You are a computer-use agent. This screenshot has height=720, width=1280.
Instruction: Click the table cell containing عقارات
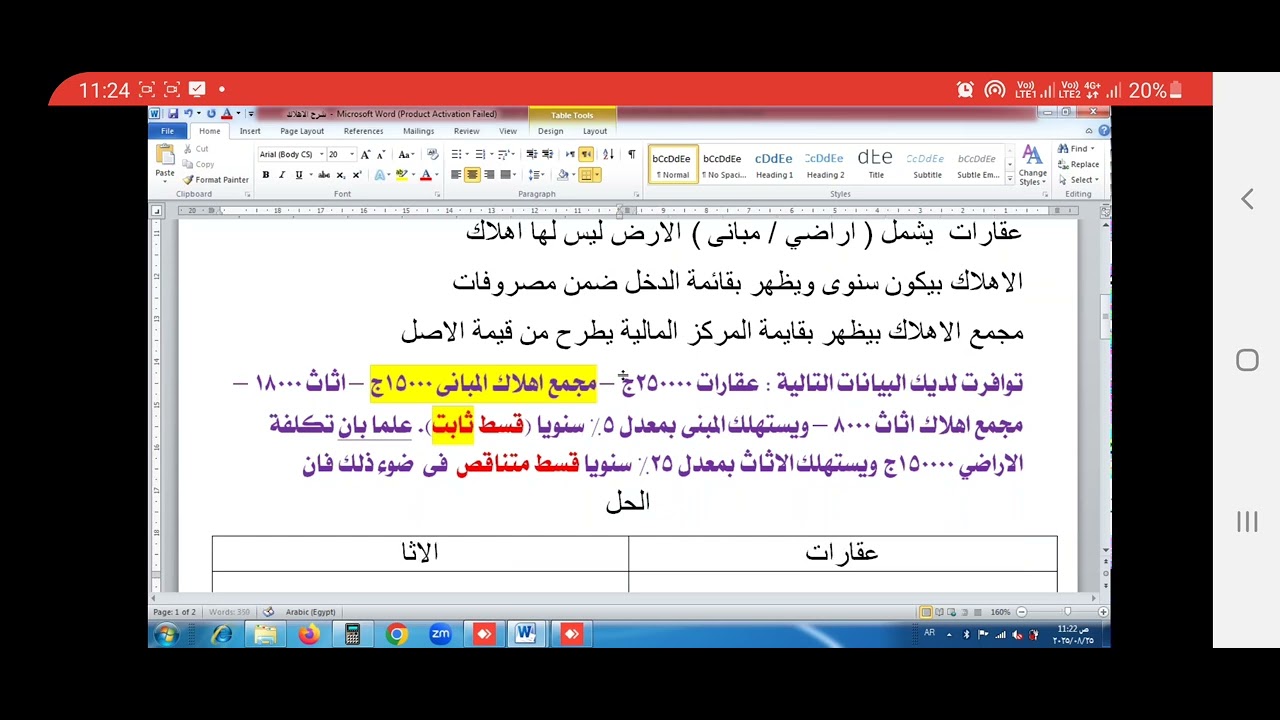842,553
